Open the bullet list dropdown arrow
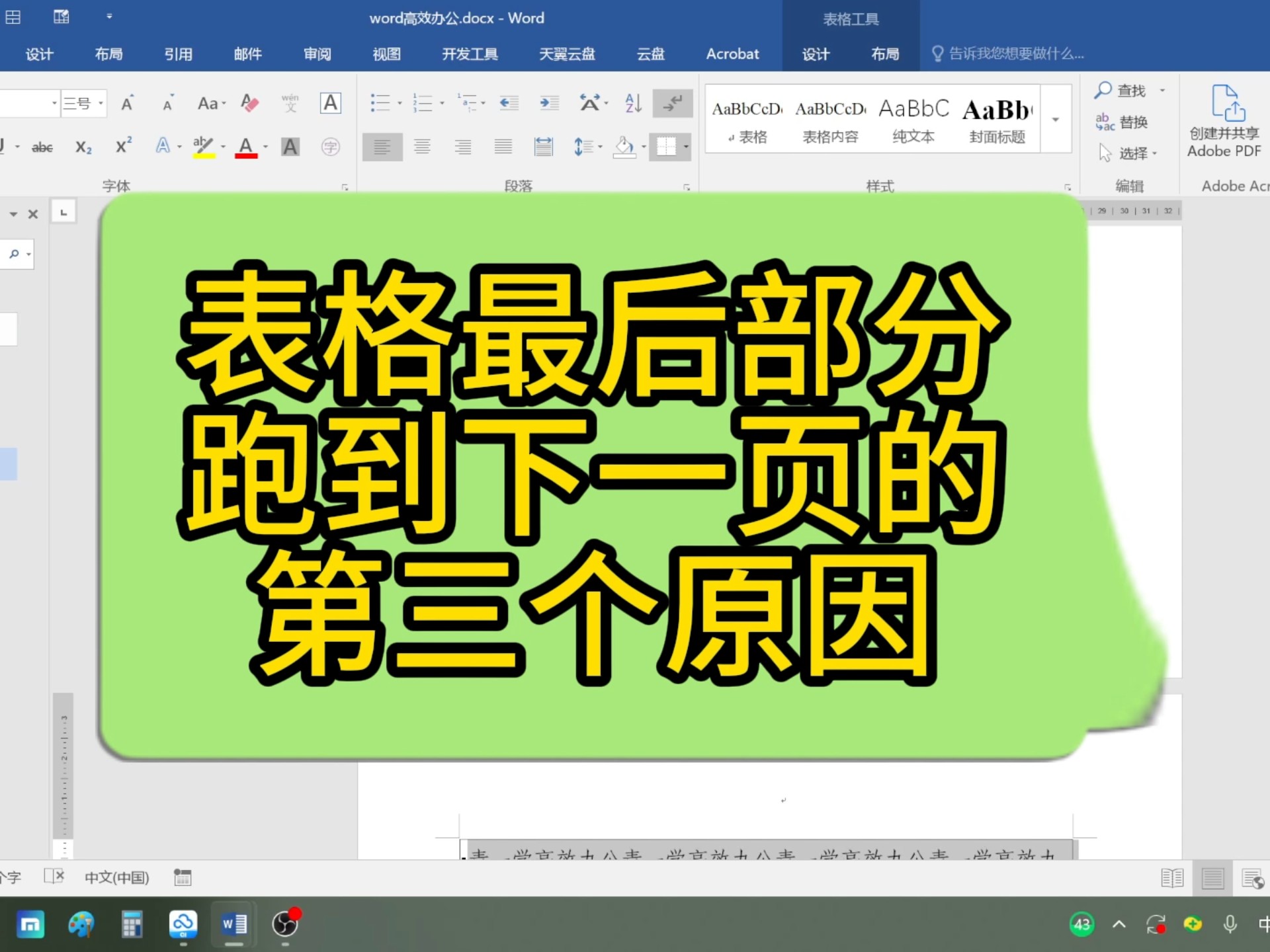 400,103
